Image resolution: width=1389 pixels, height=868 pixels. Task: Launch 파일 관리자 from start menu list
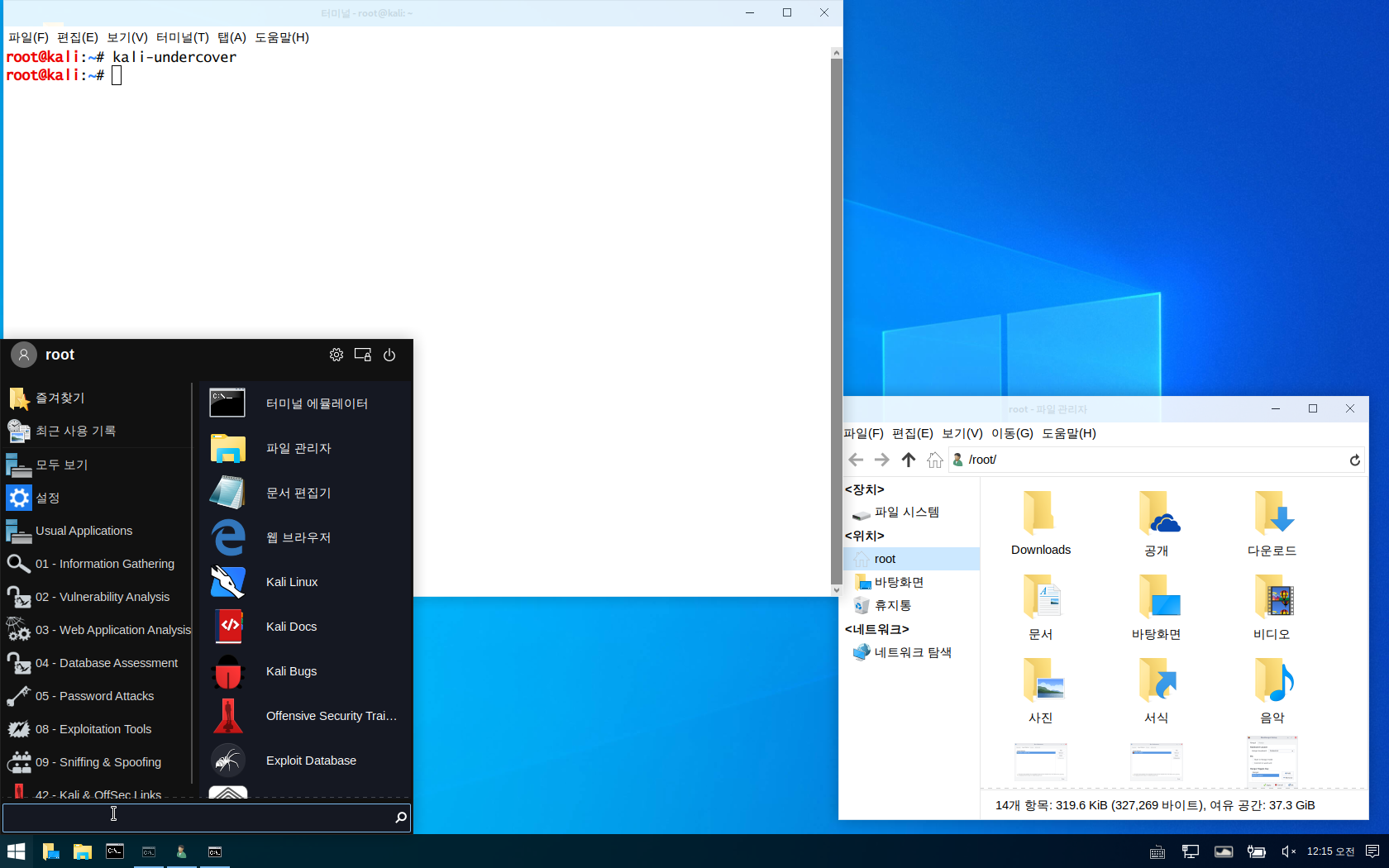point(306,448)
